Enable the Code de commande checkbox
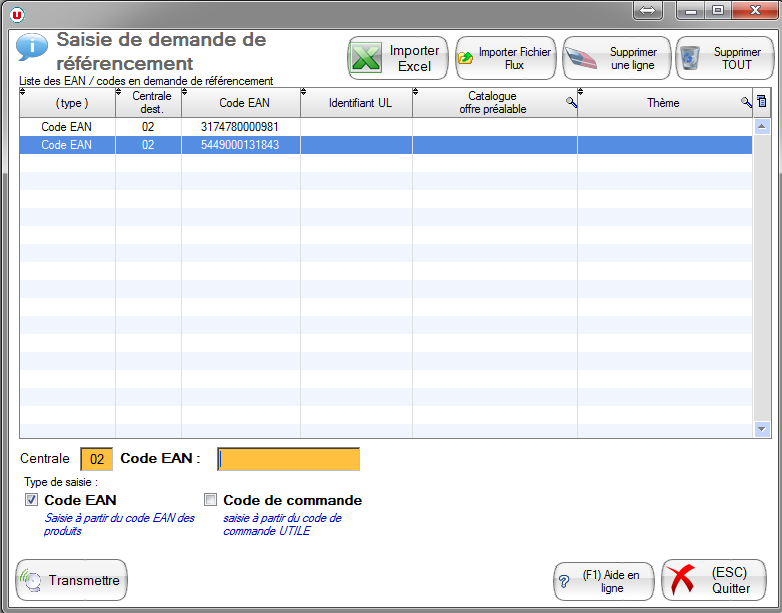Screen dimensions: 782x613 [x=211, y=500]
